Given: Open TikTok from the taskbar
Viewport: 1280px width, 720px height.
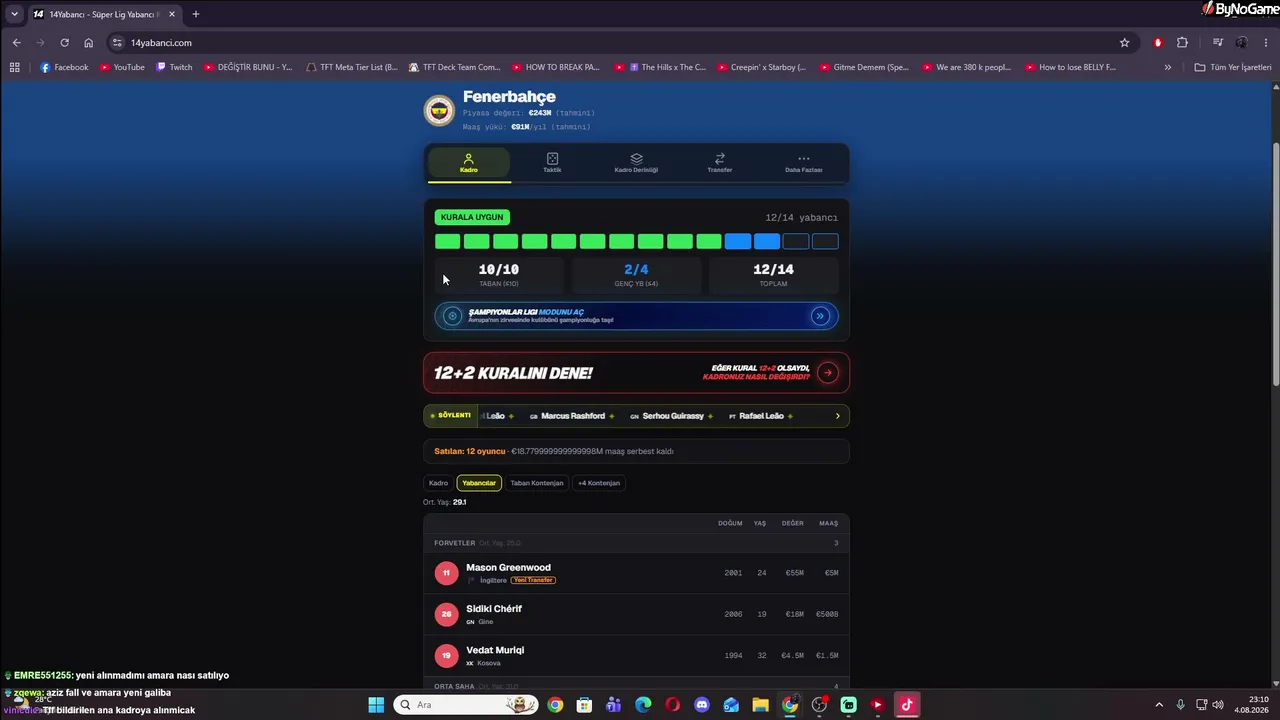Looking at the screenshot, I should click(907, 705).
